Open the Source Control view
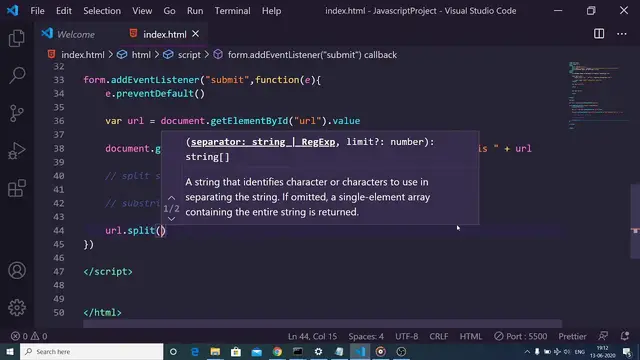This screenshot has height=360, width=640. [17, 113]
